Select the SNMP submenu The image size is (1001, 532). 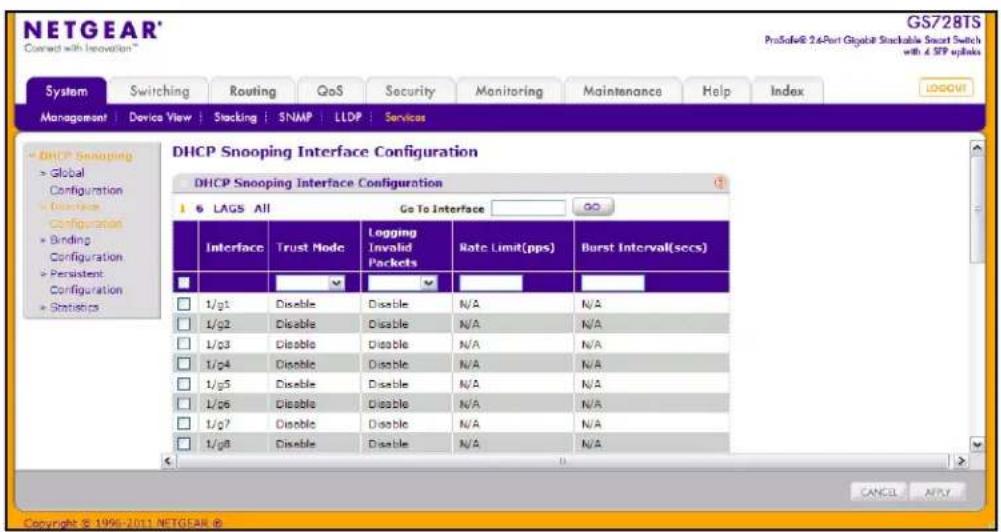pos(294,118)
